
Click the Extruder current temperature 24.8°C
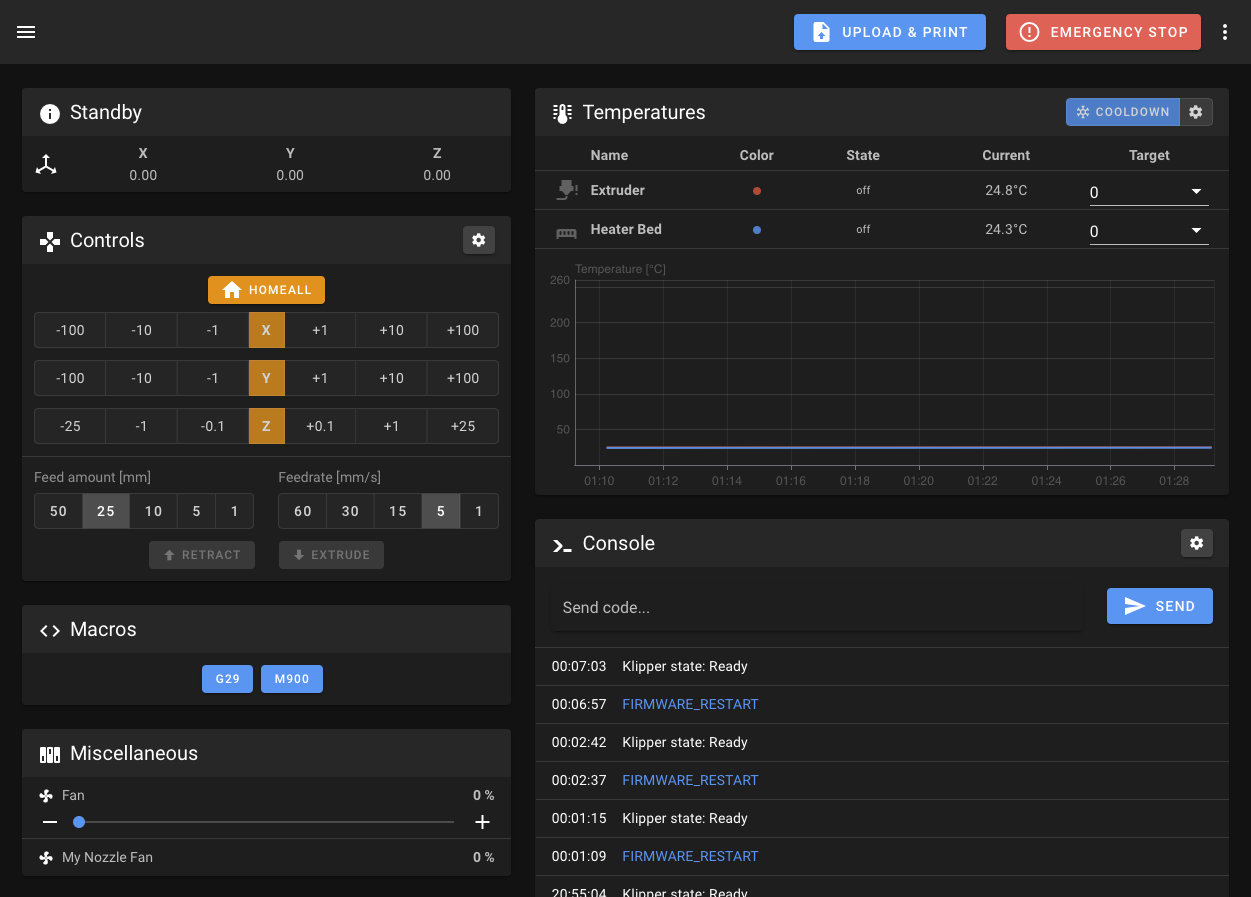pos(1006,190)
